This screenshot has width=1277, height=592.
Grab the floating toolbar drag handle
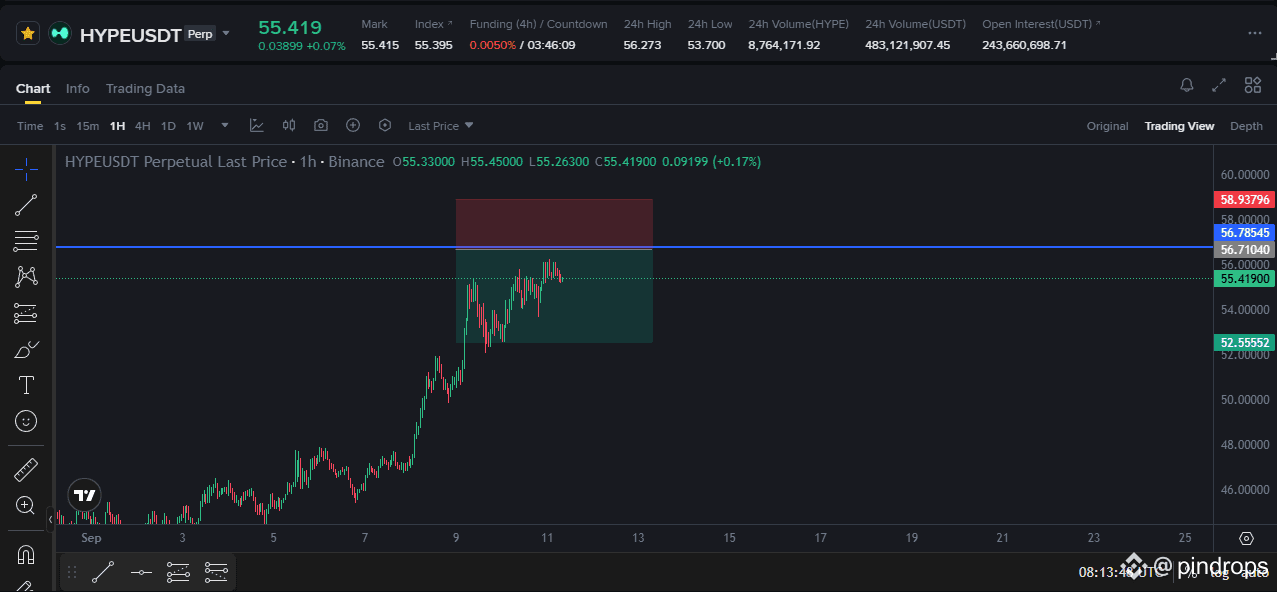72,573
